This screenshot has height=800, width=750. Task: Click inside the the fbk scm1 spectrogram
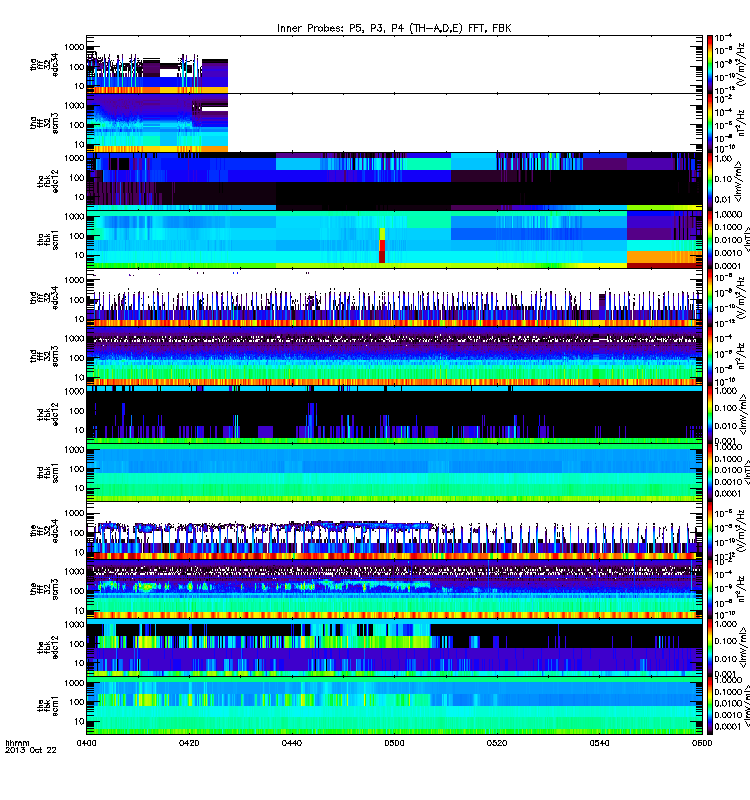pyautogui.click(x=394, y=706)
